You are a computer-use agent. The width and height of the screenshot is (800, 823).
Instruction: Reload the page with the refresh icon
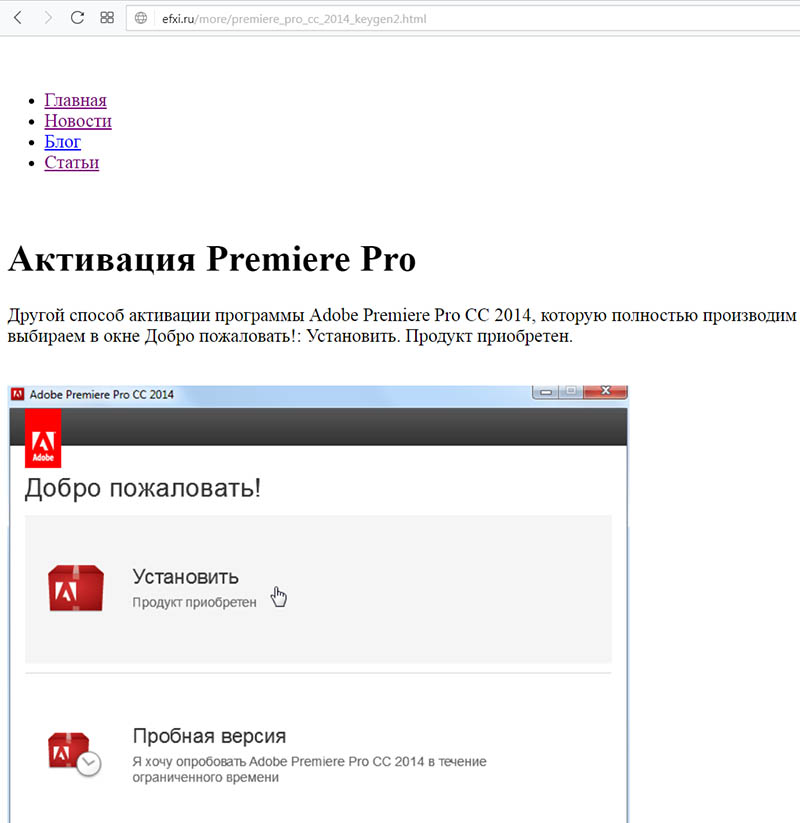tap(77, 18)
